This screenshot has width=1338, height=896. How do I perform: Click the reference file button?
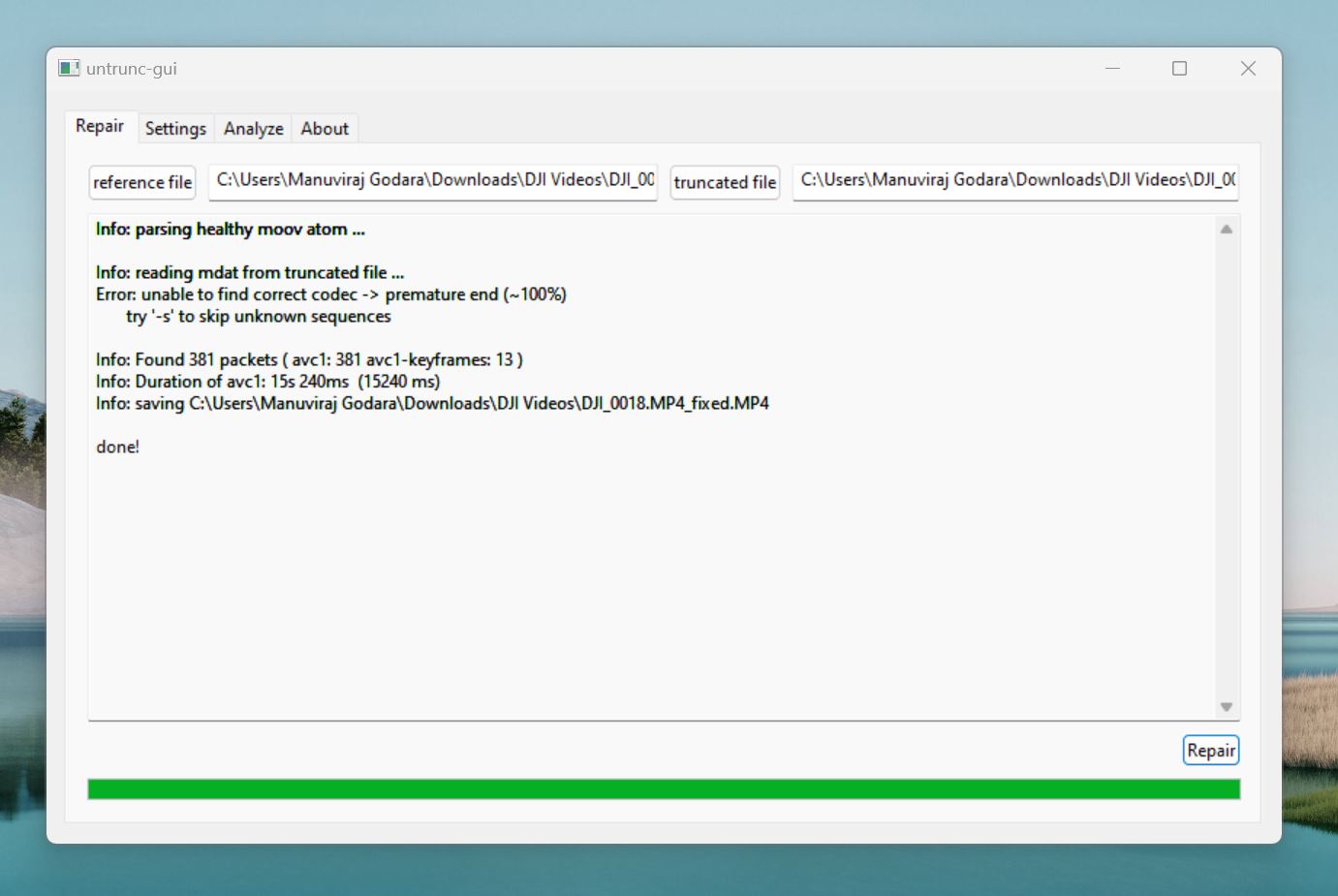click(142, 182)
